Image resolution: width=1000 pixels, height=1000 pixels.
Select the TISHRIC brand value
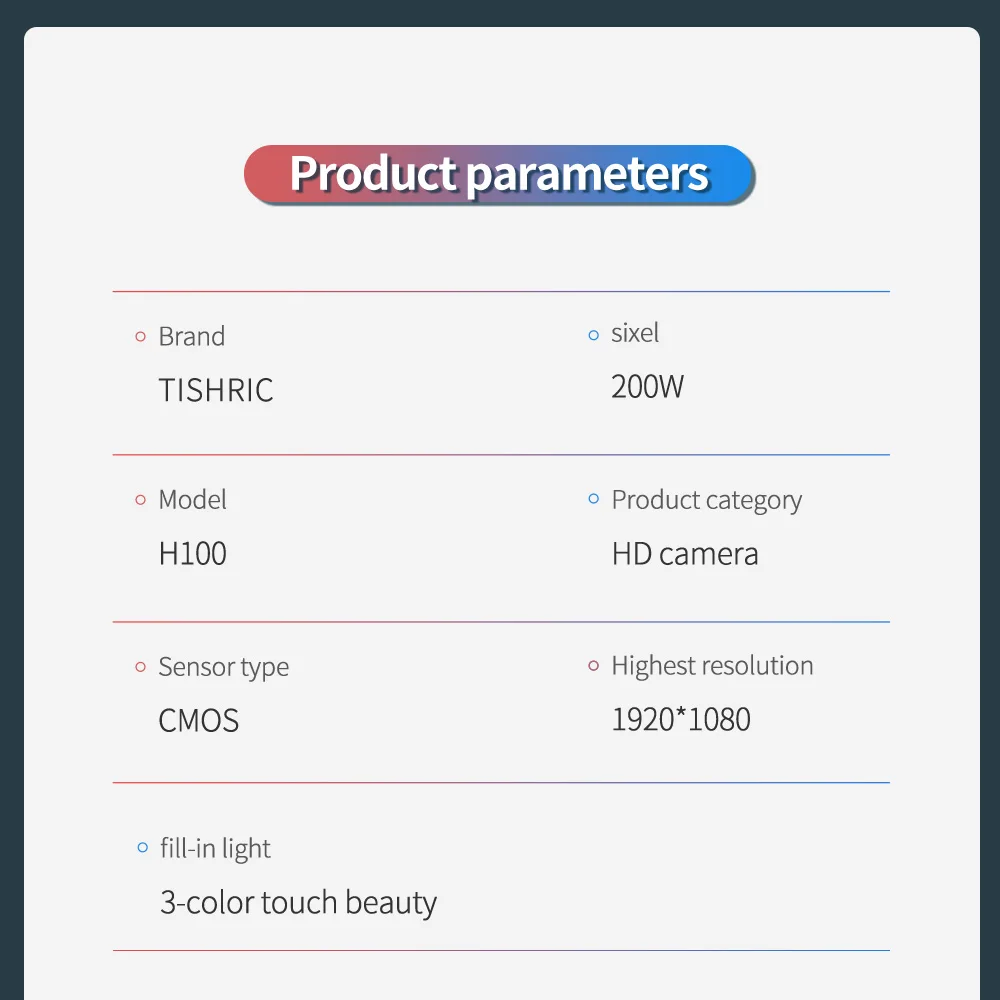pos(216,390)
